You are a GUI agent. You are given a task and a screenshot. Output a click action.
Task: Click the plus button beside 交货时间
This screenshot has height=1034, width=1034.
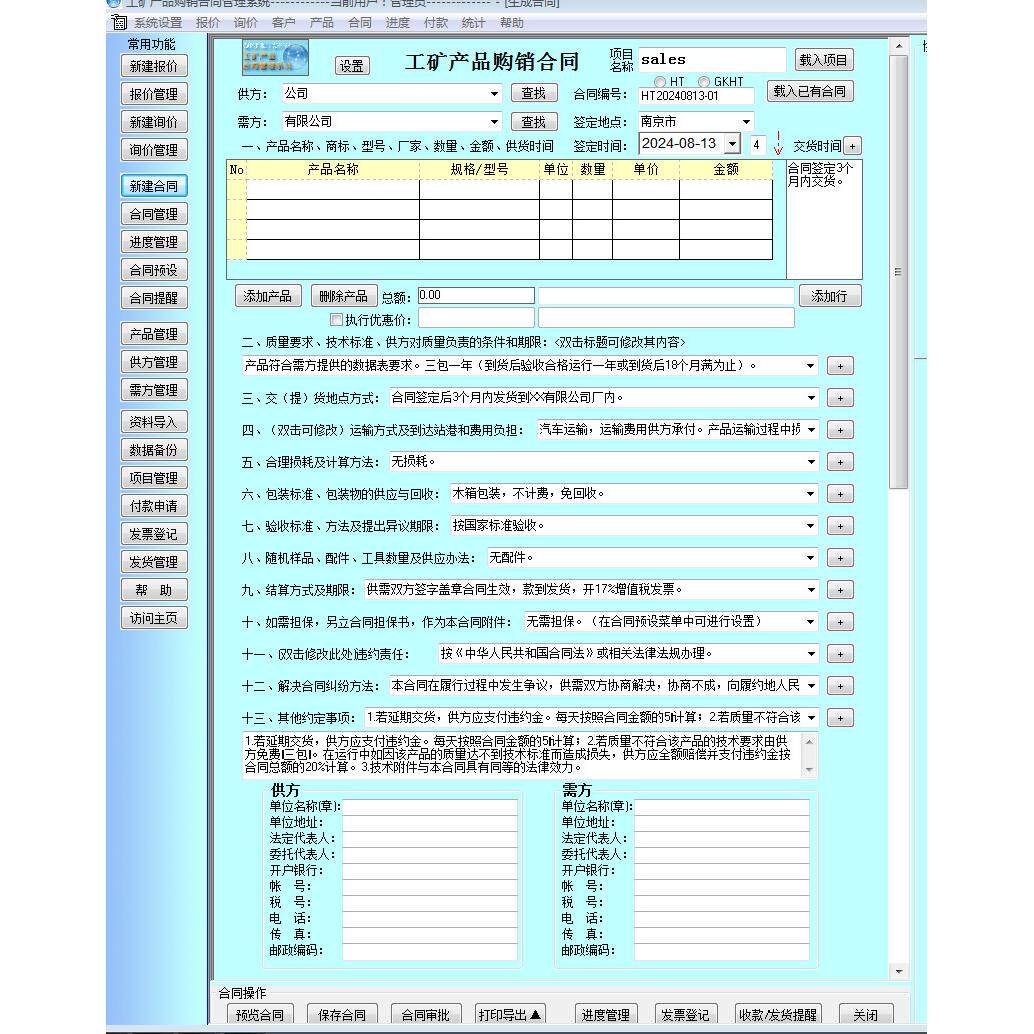[852, 146]
